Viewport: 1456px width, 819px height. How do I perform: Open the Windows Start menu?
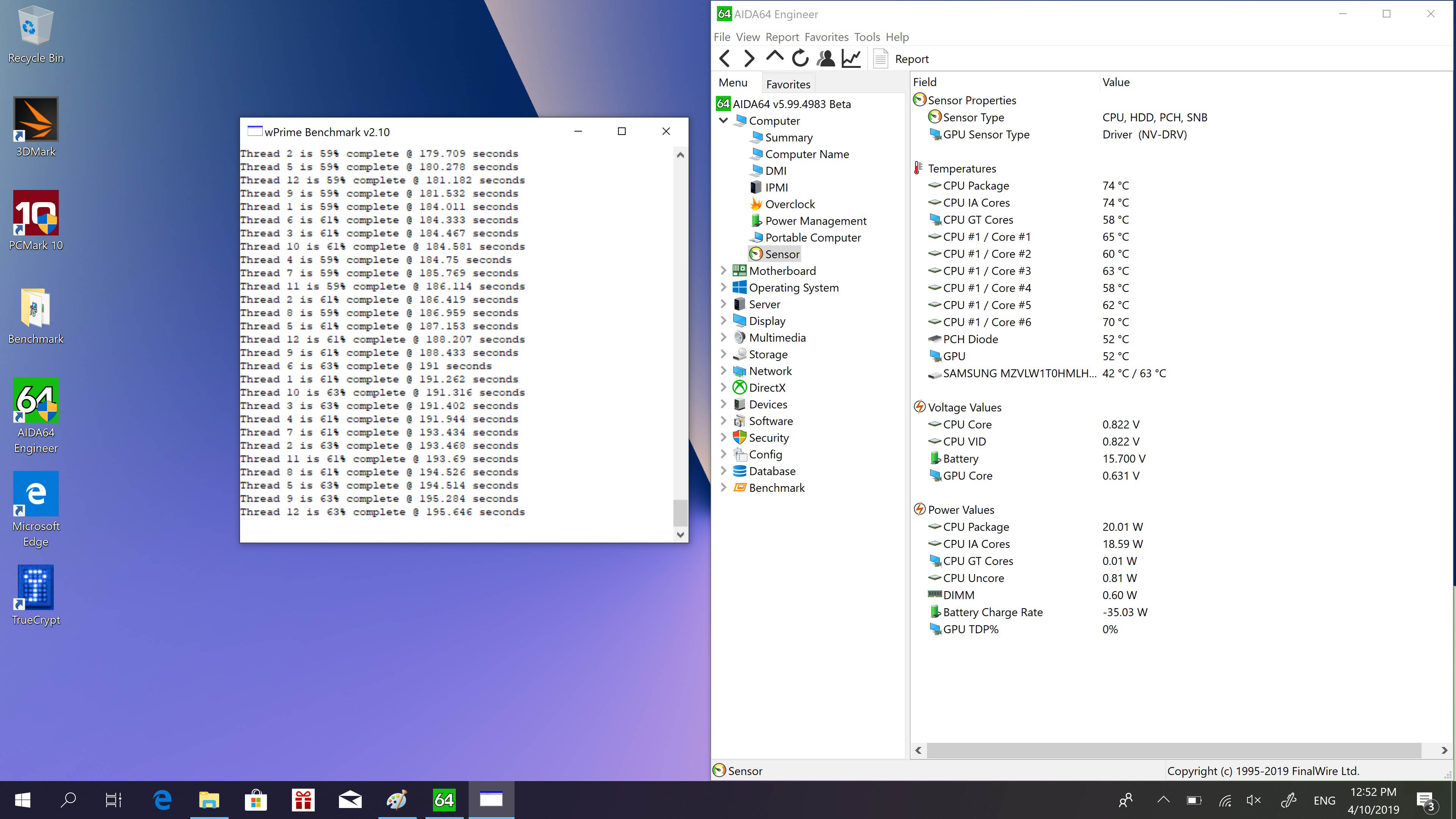pyautogui.click(x=23, y=800)
